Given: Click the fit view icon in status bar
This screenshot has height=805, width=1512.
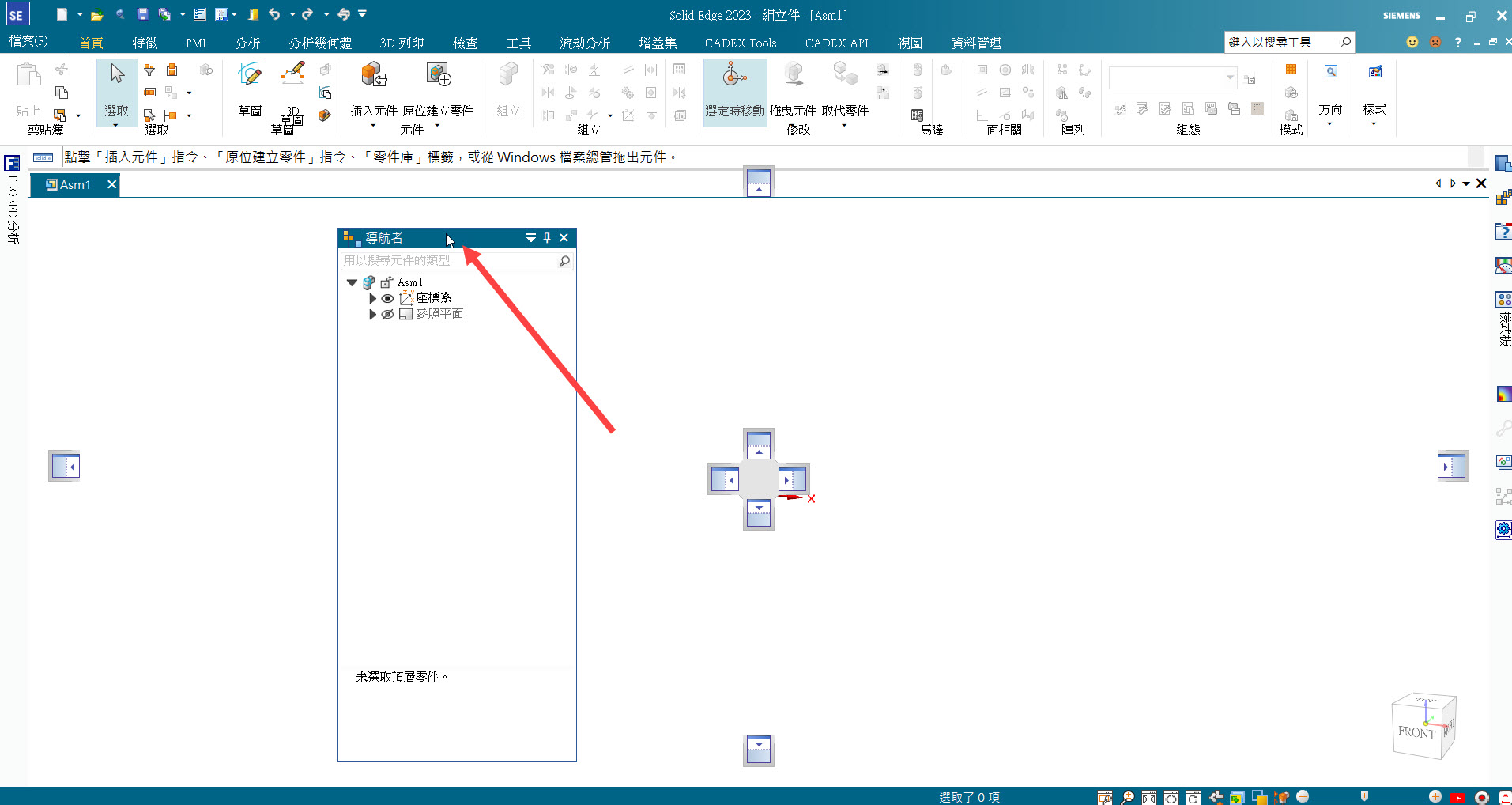Looking at the screenshot, I should click(x=1149, y=797).
